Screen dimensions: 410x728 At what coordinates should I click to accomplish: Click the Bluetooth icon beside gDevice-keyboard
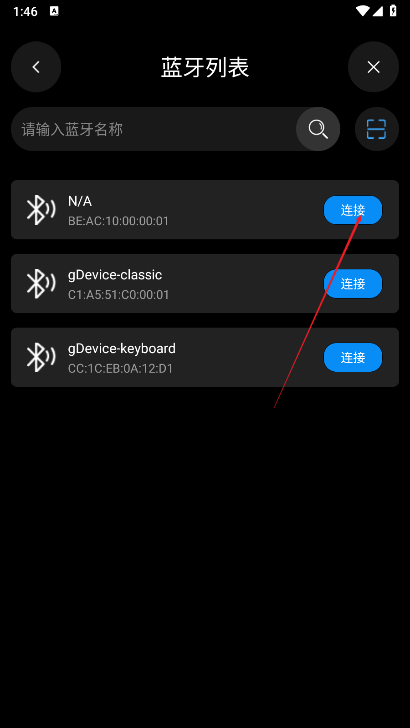(40, 358)
